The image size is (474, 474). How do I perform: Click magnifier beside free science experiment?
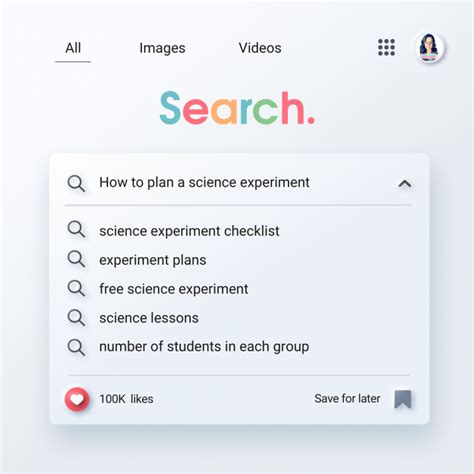coord(76,288)
